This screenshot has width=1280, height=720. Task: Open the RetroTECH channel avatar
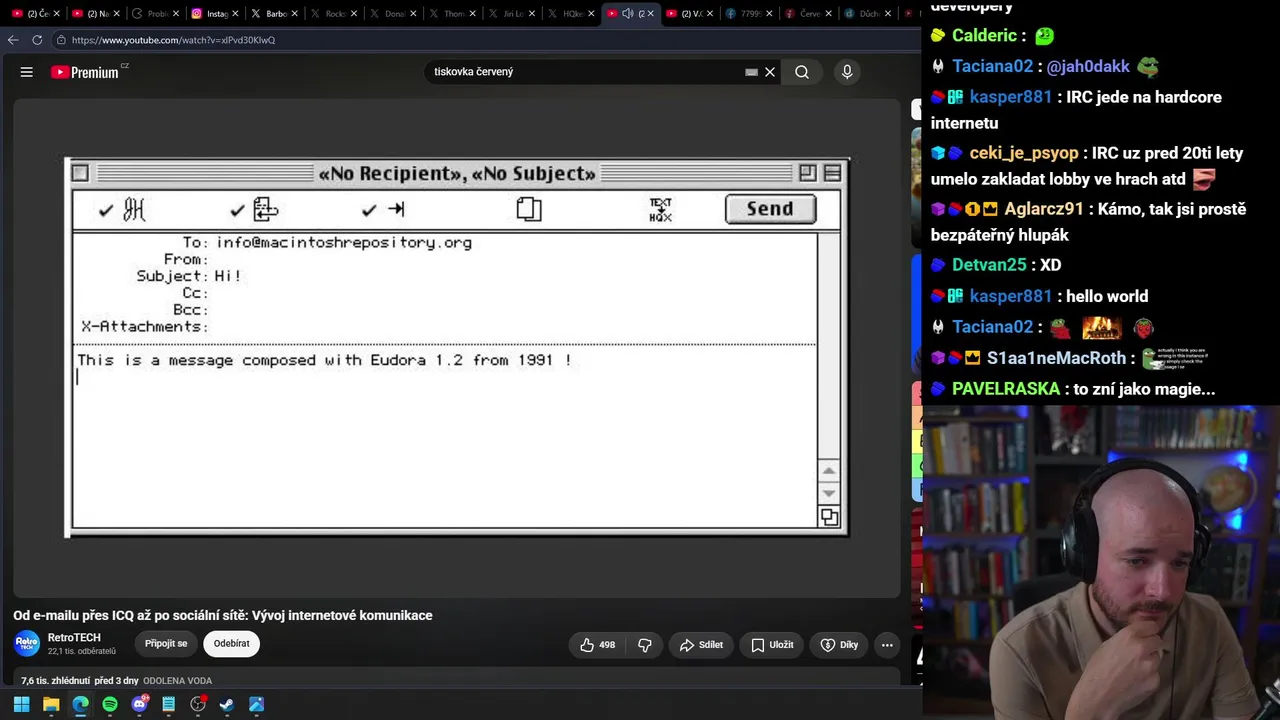pyautogui.click(x=27, y=643)
